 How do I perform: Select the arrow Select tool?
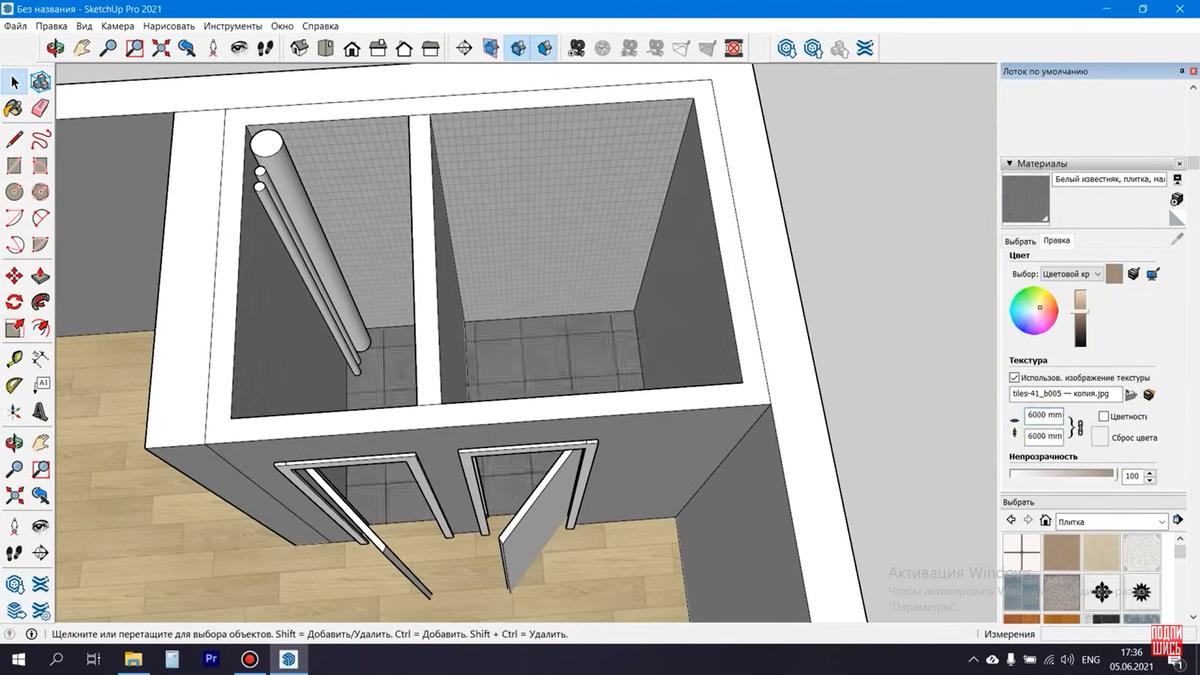point(14,82)
